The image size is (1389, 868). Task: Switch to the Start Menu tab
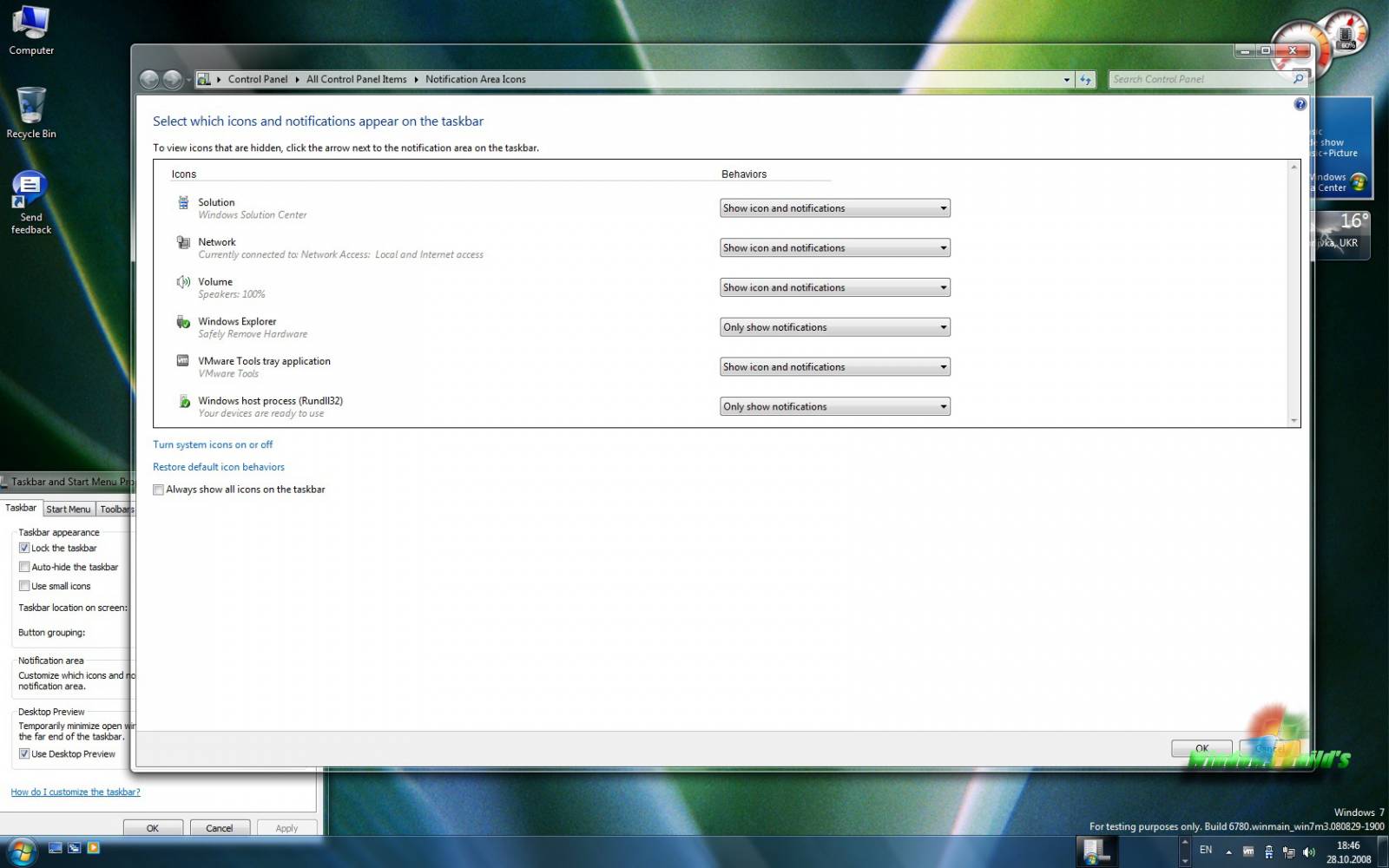coord(68,510)
